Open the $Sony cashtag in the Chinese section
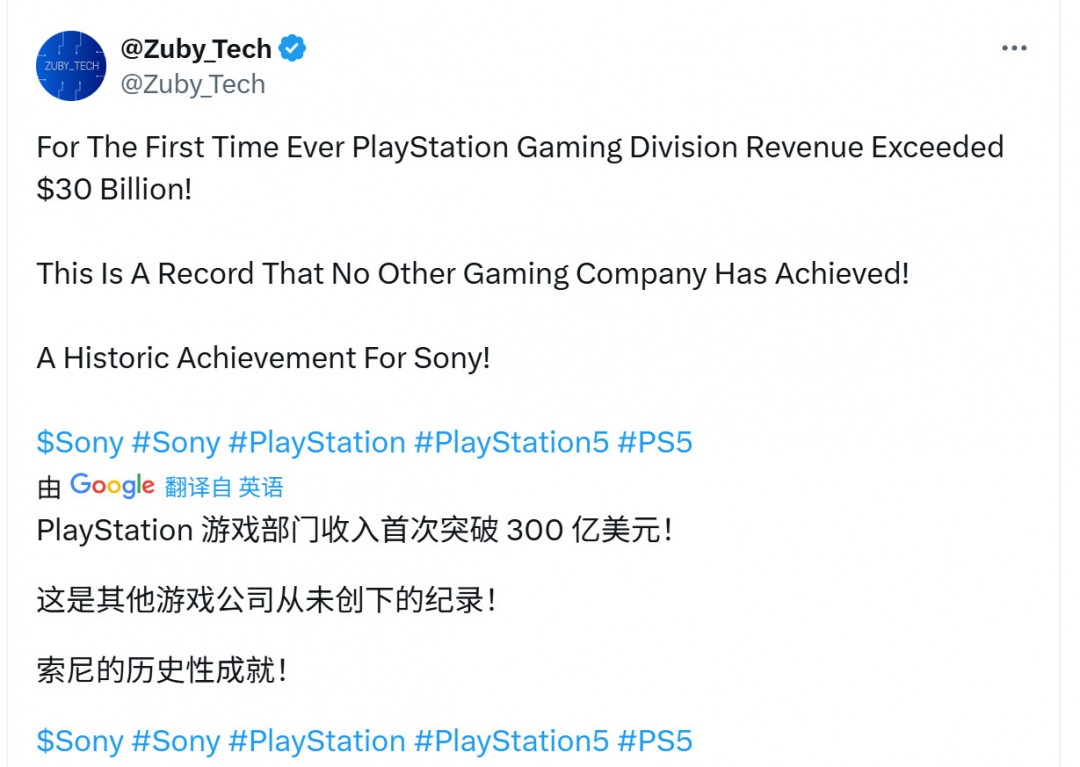 (x=80, y=741)
